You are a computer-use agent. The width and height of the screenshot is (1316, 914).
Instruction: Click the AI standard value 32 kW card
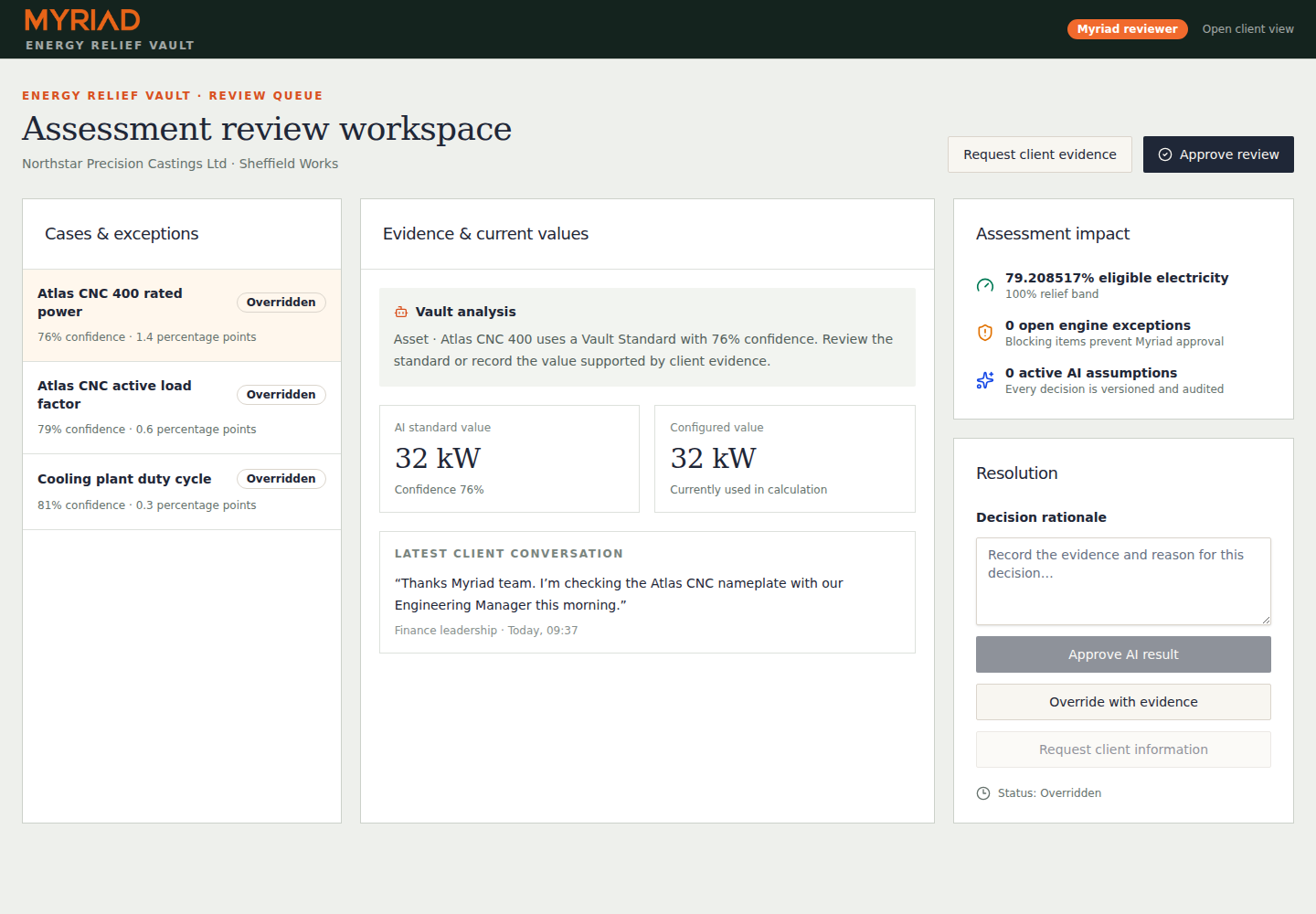pyautogui.click(x=509, y=459)
